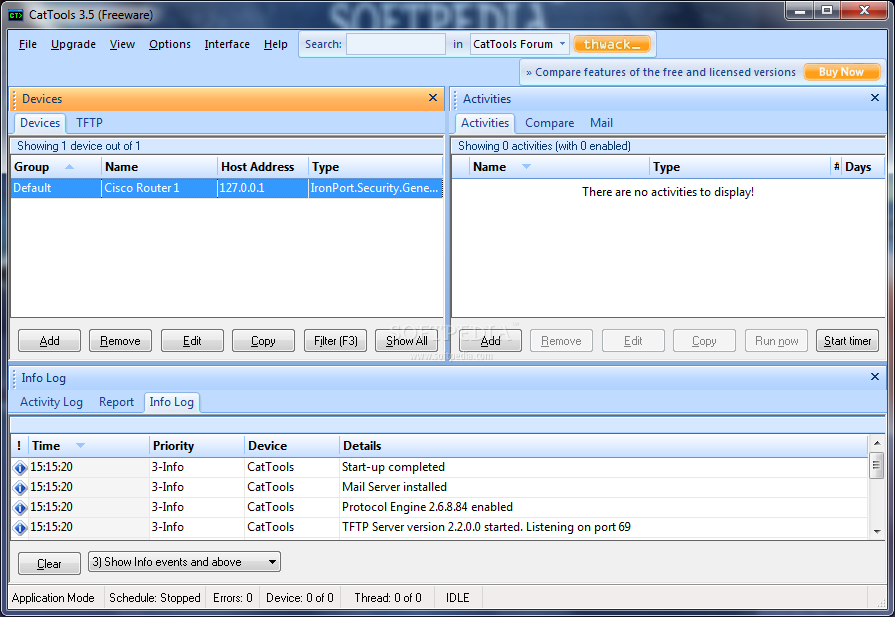Click the Days column header

pyautogui.click(x=864, y=167)
